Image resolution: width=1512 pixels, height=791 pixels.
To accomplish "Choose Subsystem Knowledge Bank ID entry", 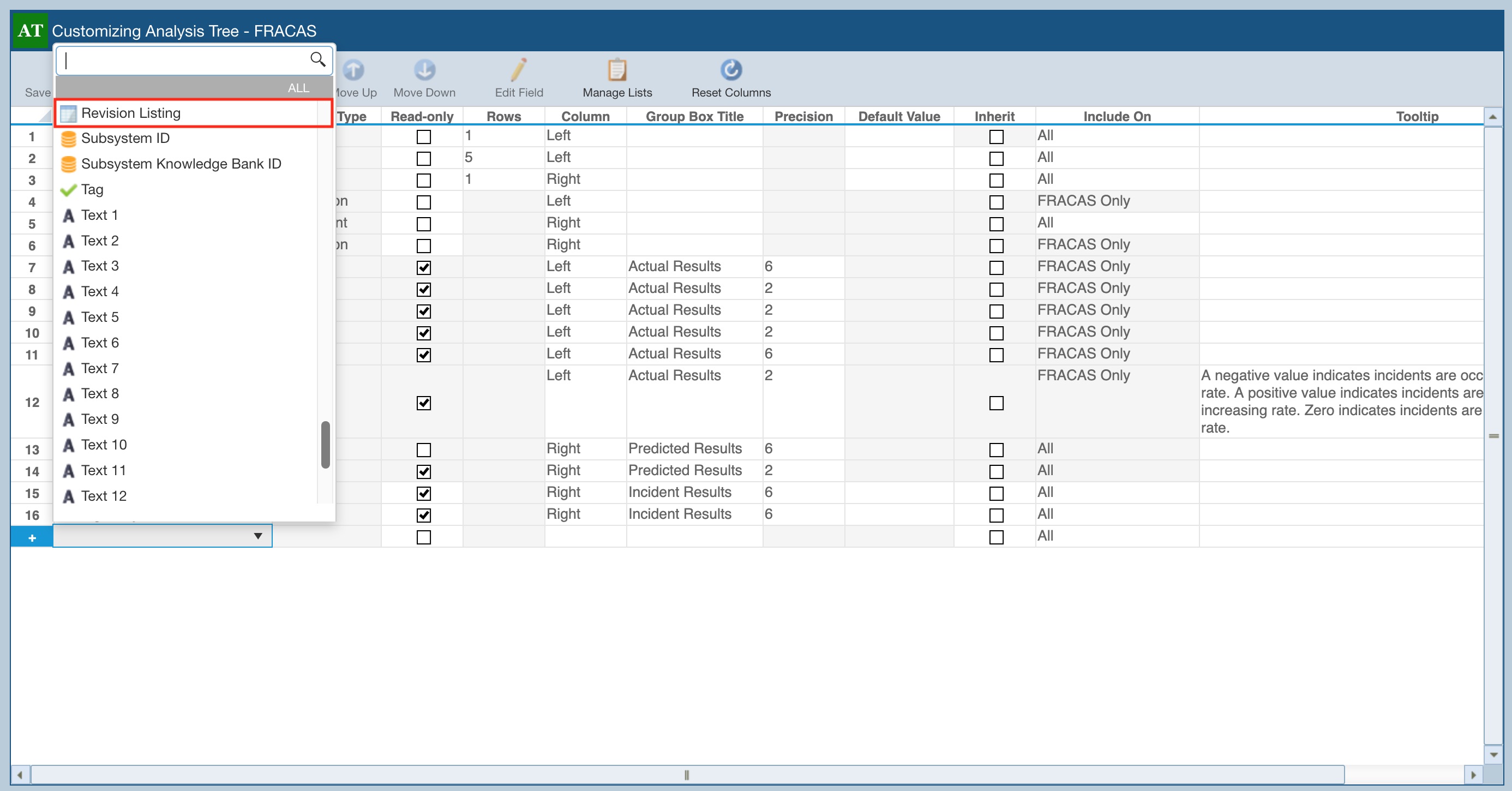I will (181, 164).
